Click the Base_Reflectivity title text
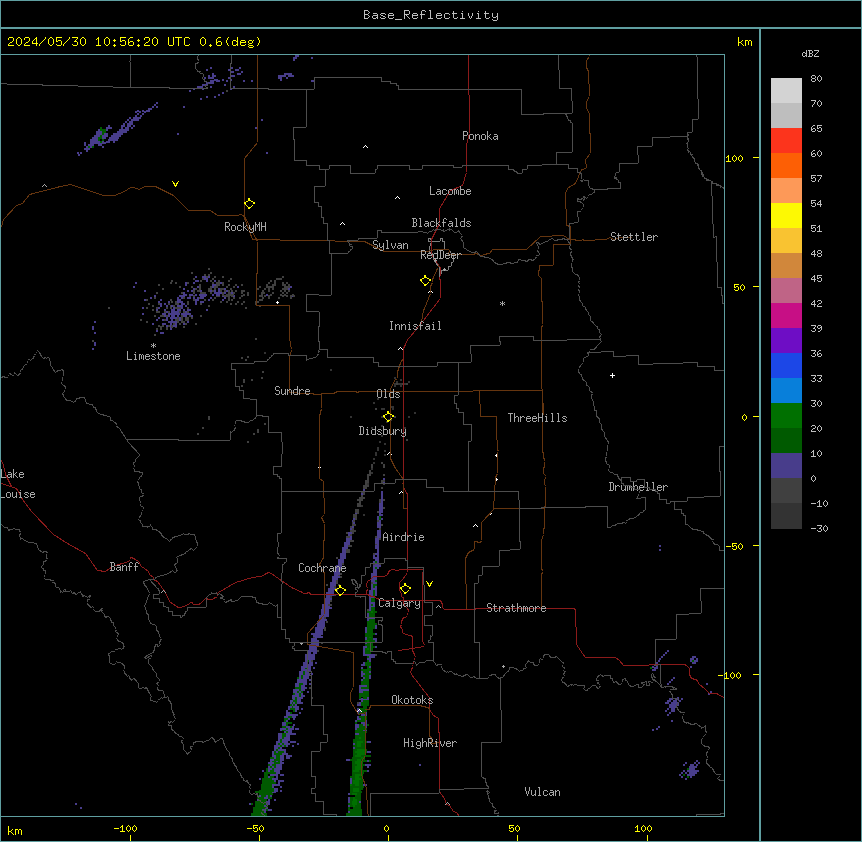This screenshot has width=862, height=842. click(x=430, y=15)
